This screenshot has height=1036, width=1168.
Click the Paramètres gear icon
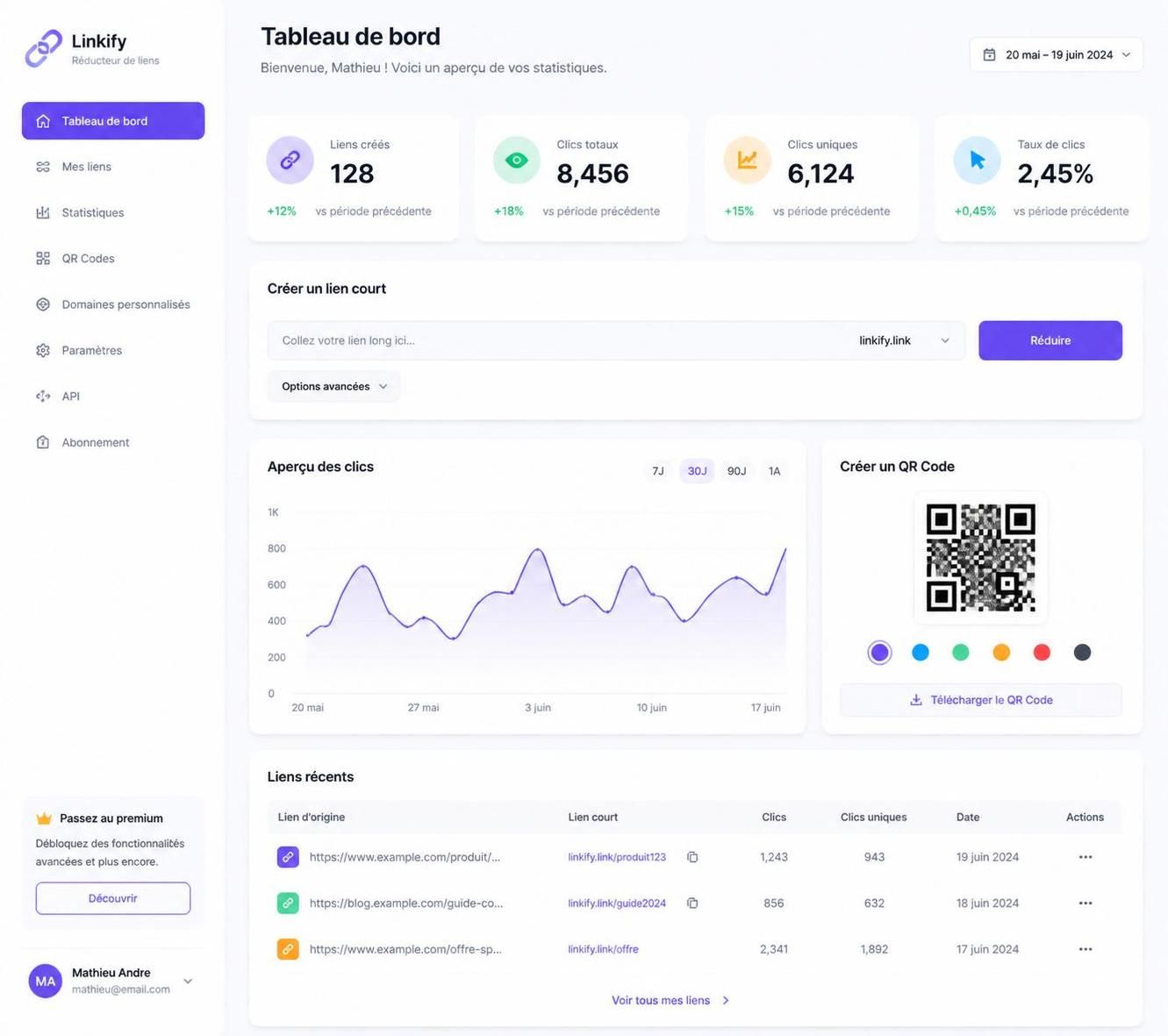point(43,350)
